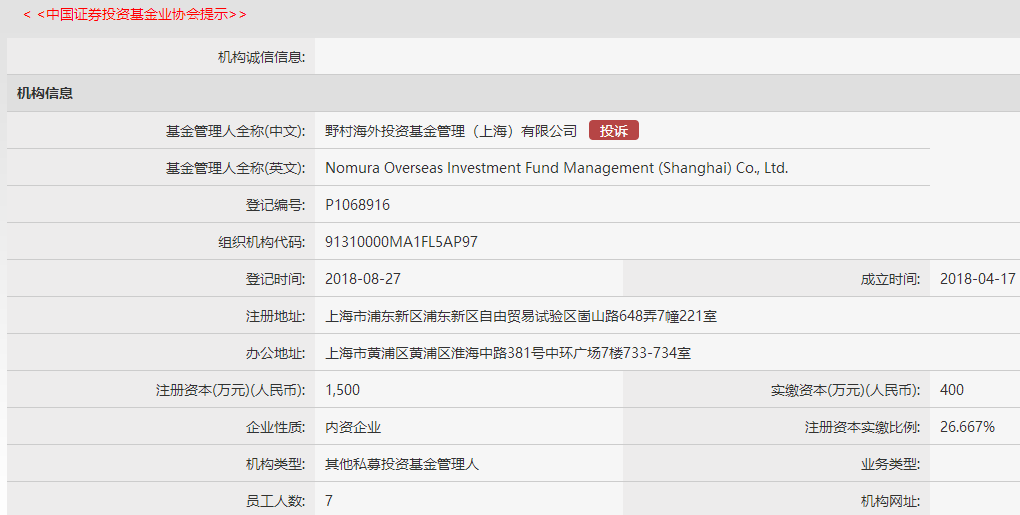Click the 实缴资本(万元)(人民币) label
The height and width of the screenshot is (515, 1020).
pos(846,390)
